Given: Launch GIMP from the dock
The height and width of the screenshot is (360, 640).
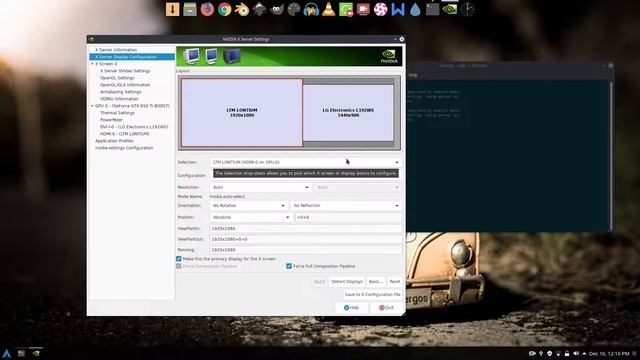Looking at the screenshot, I should tap(276, 9).
